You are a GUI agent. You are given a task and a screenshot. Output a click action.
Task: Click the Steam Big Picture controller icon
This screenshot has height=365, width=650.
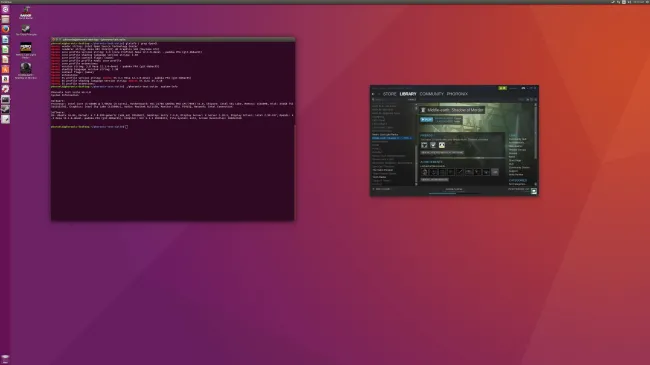[x=523, y=88]
